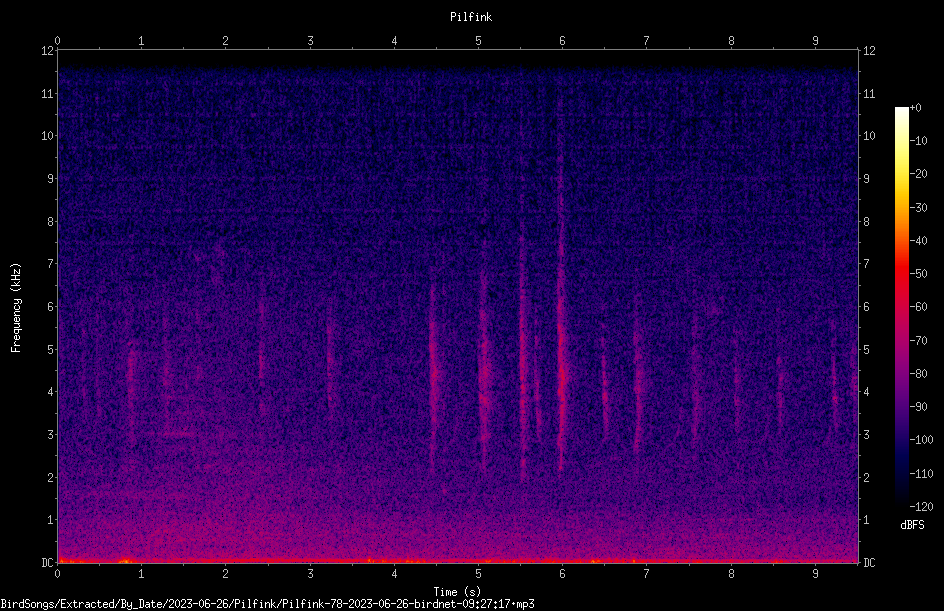Screen dimensions: 944x611
Task: Click the "0" tick on the bottom time axis
Action: point(57,574)
